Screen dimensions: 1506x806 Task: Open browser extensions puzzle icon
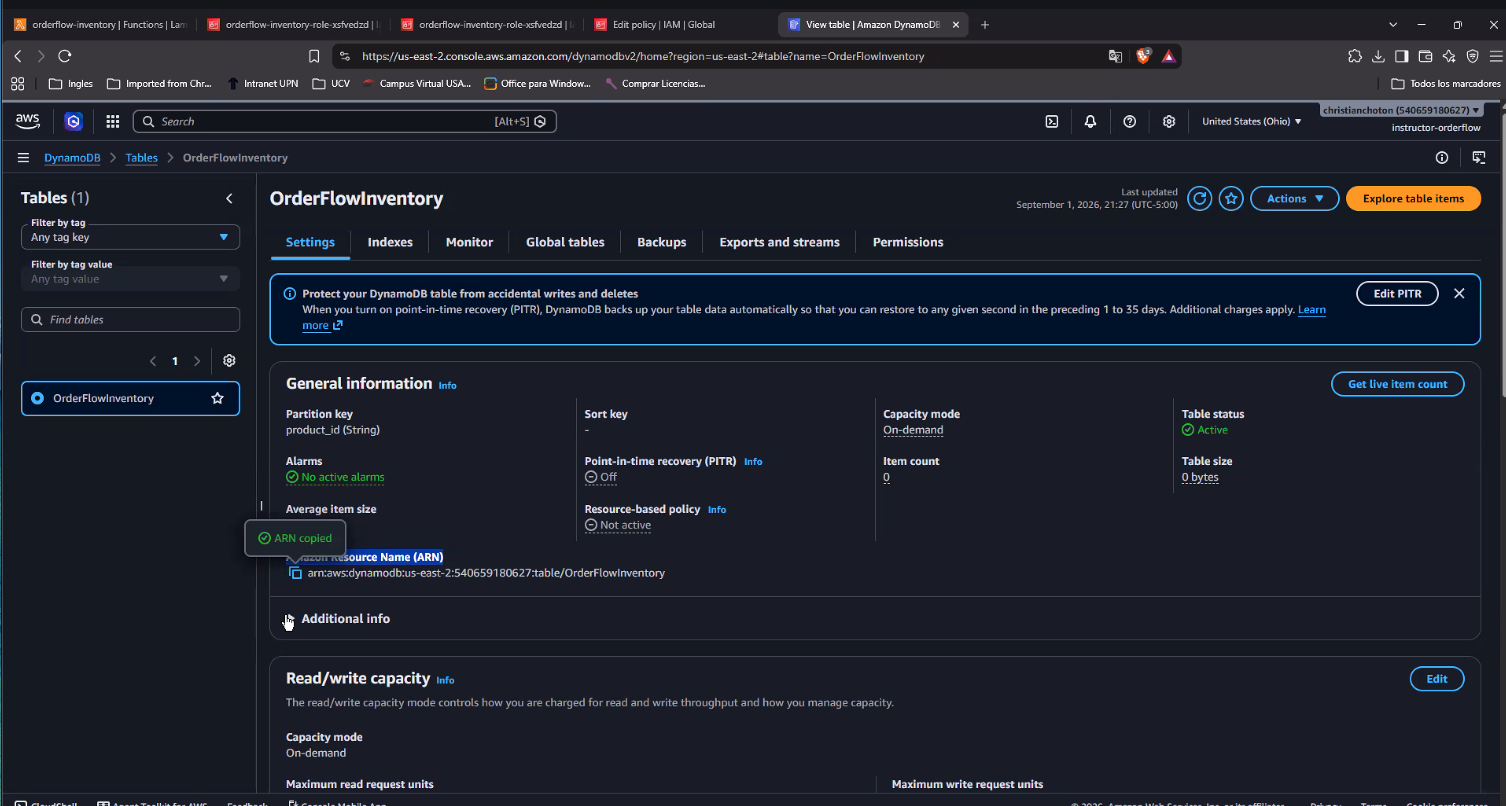(1355, 56)
